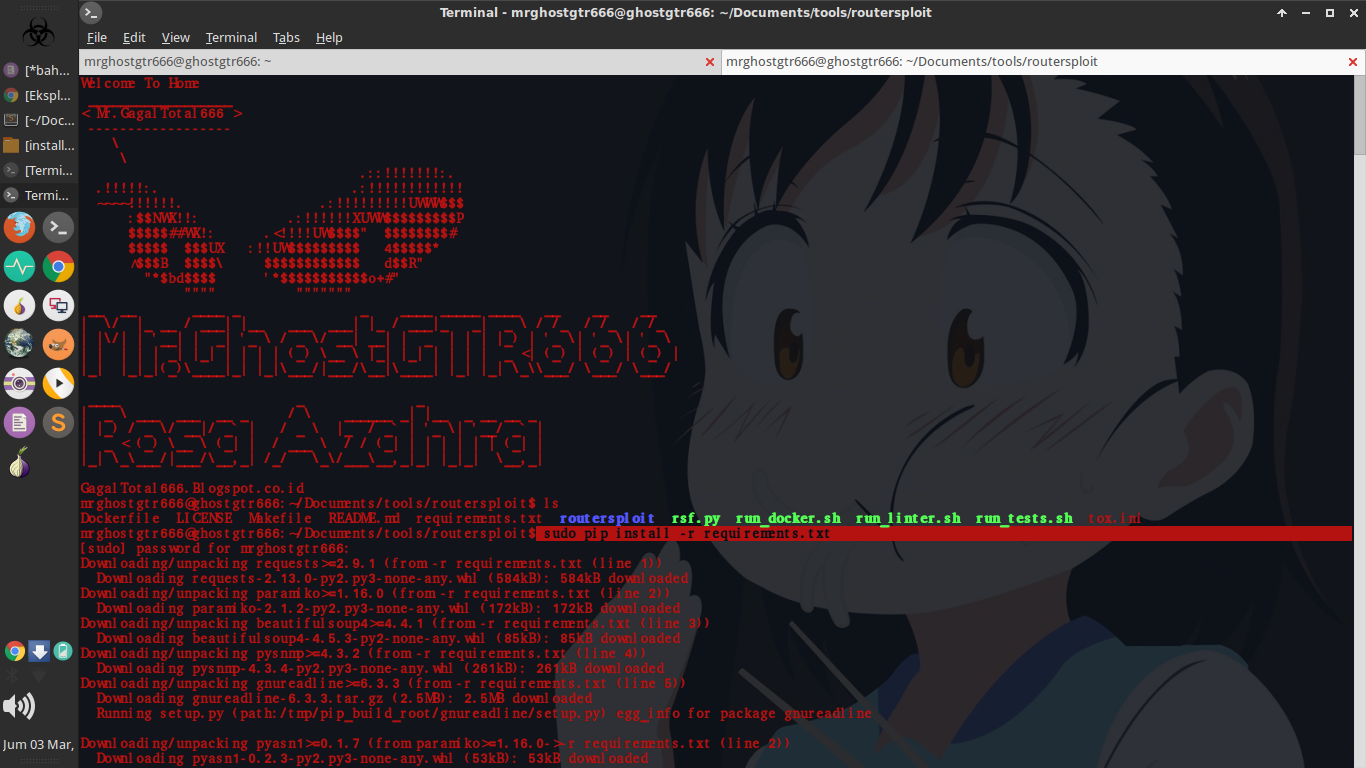1366x768 pixels.
Task: Open the Edit menu
Action: (134, 37)
